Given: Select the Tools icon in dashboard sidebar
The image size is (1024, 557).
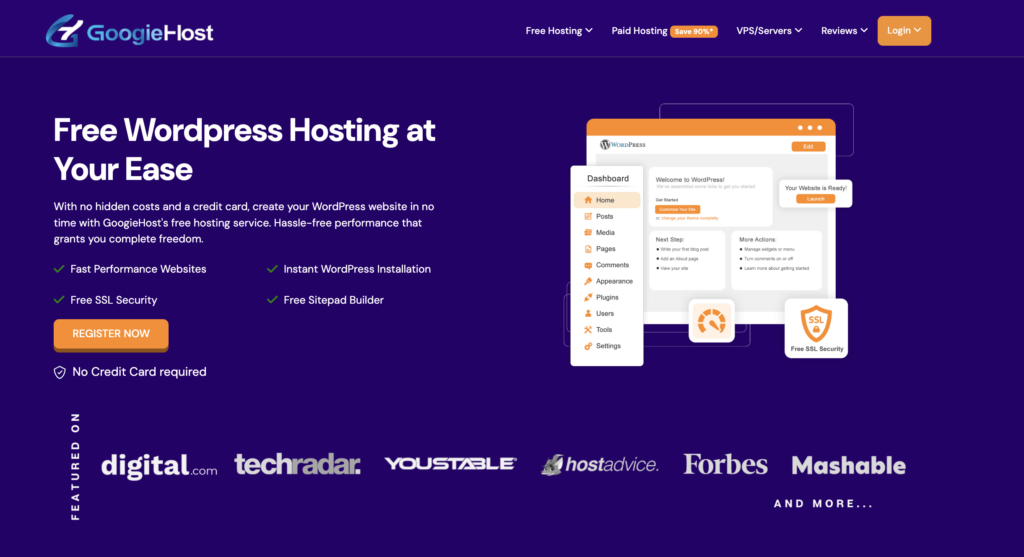Looking at the screenshot, I should 588,330.
